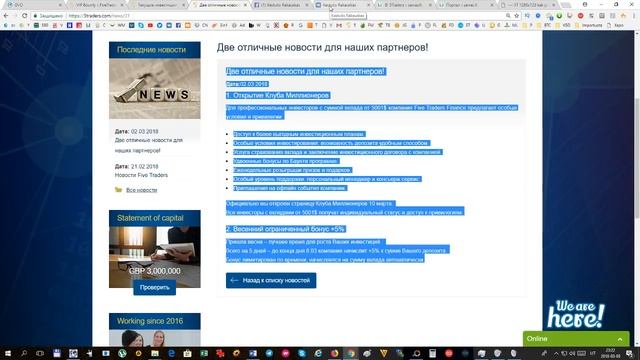This screenshot has width=640, height=360.
Task: Open Windows notification center icon
Action: [x=629, y=353]
